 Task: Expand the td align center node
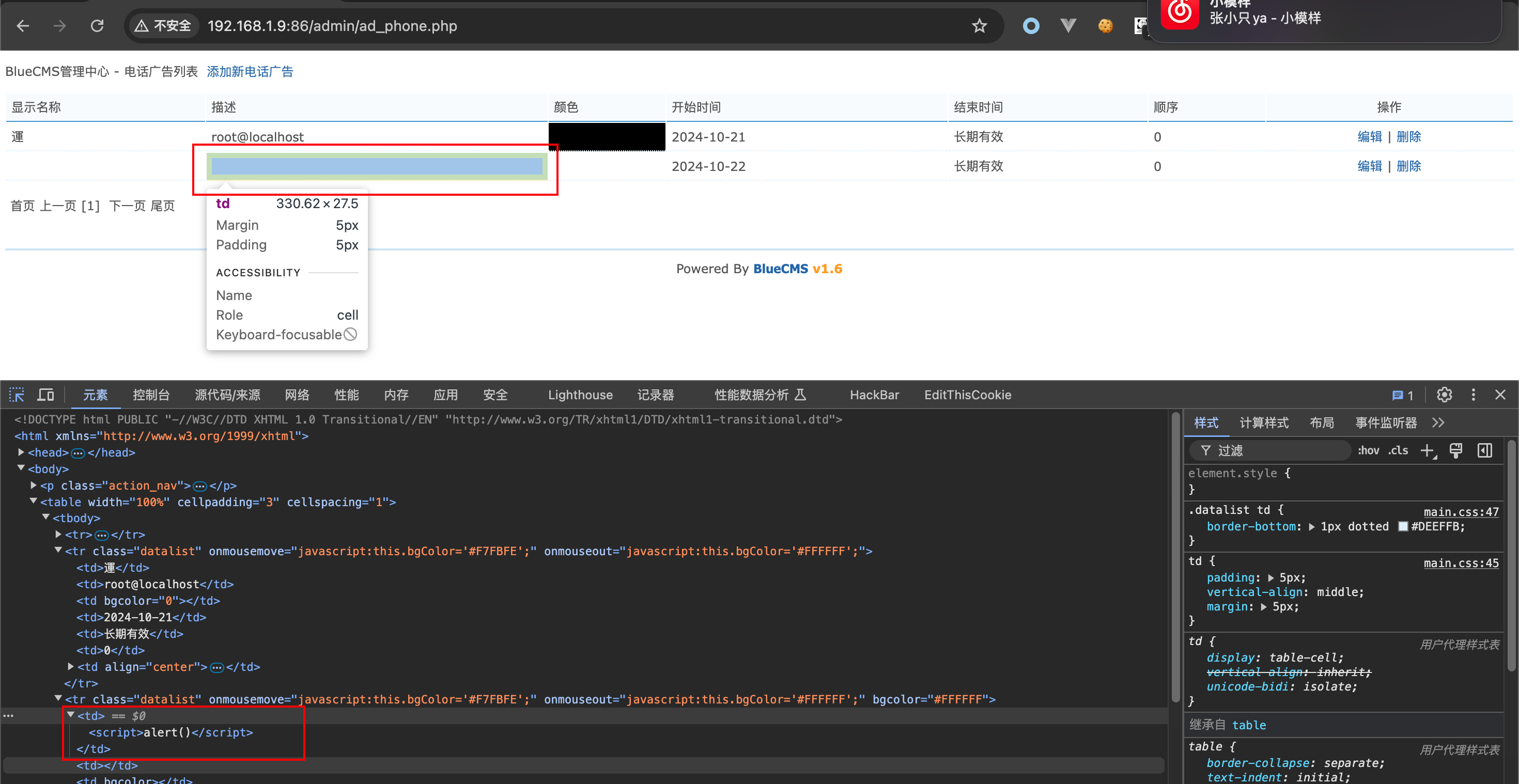(x=71, y=666)
